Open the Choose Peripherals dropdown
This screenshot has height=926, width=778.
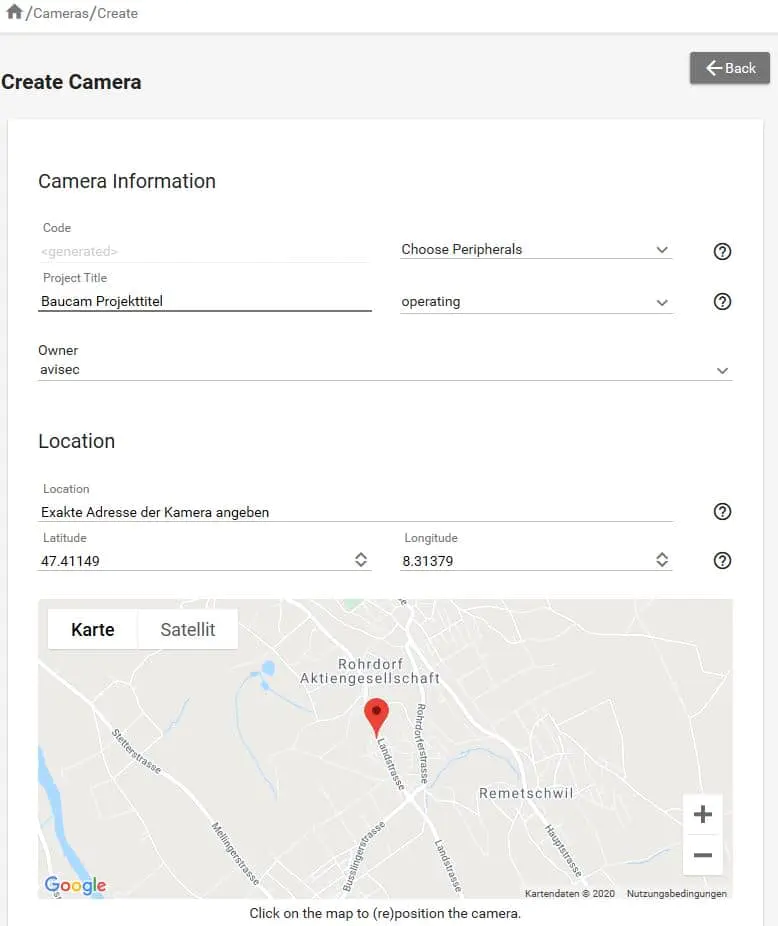[535, 250]
